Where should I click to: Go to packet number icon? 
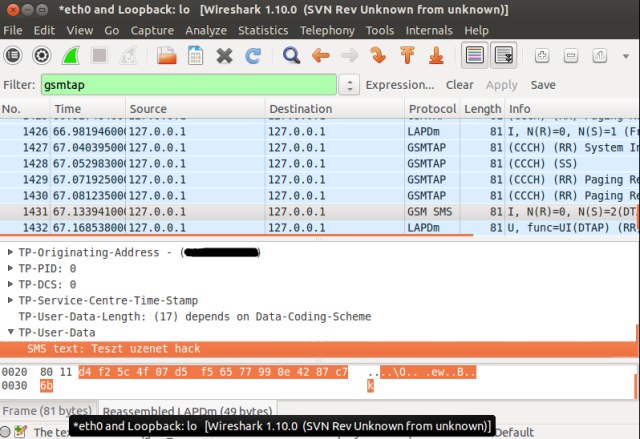point(378,55)
